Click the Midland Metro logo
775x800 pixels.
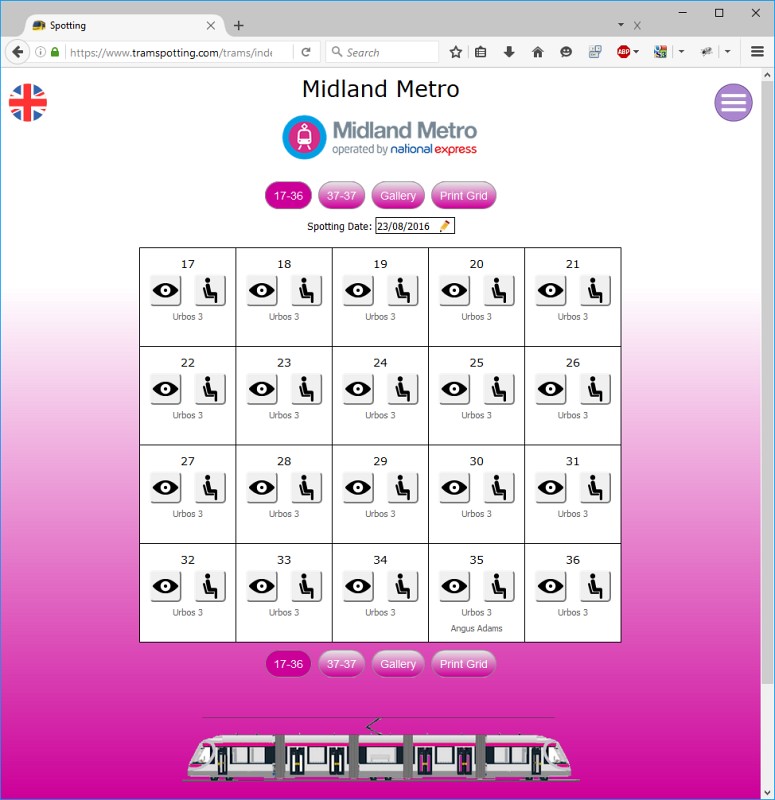tap(380, 137)
